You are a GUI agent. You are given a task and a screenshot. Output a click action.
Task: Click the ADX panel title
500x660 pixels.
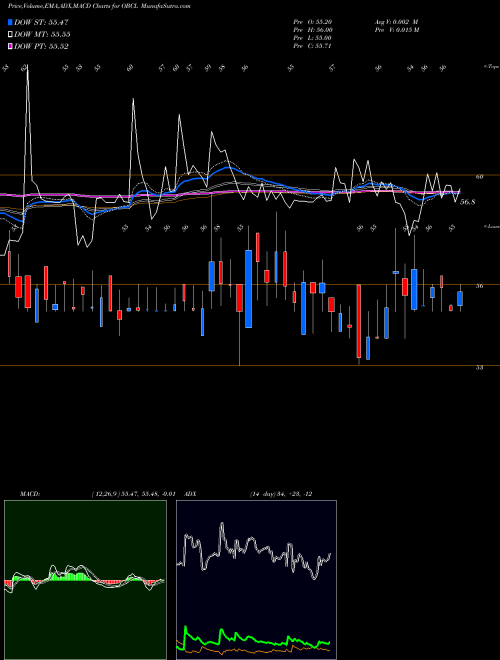(190, 494)
